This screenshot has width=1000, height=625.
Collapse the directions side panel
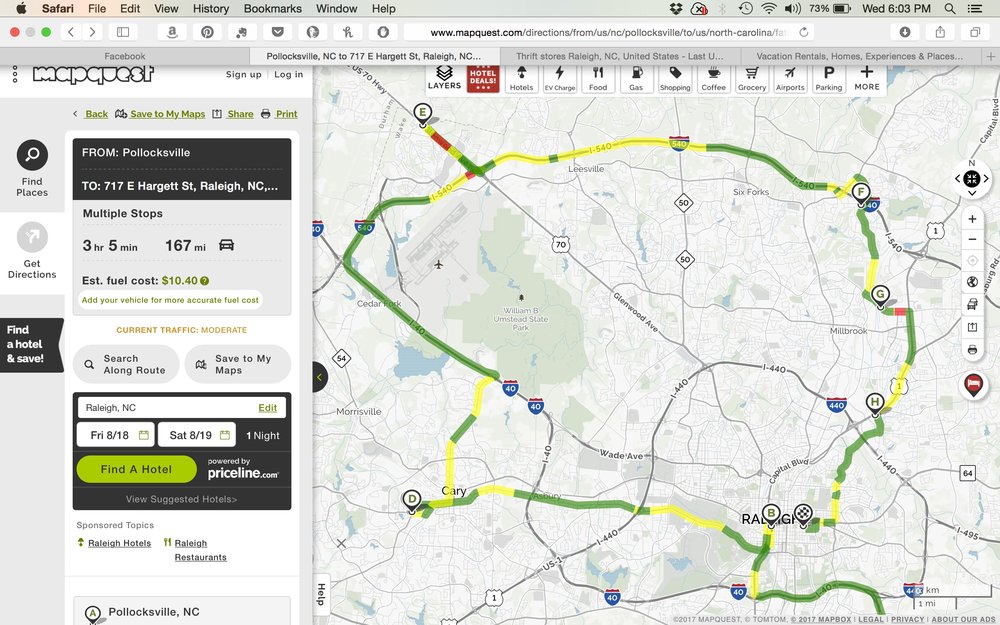point(320,377)
